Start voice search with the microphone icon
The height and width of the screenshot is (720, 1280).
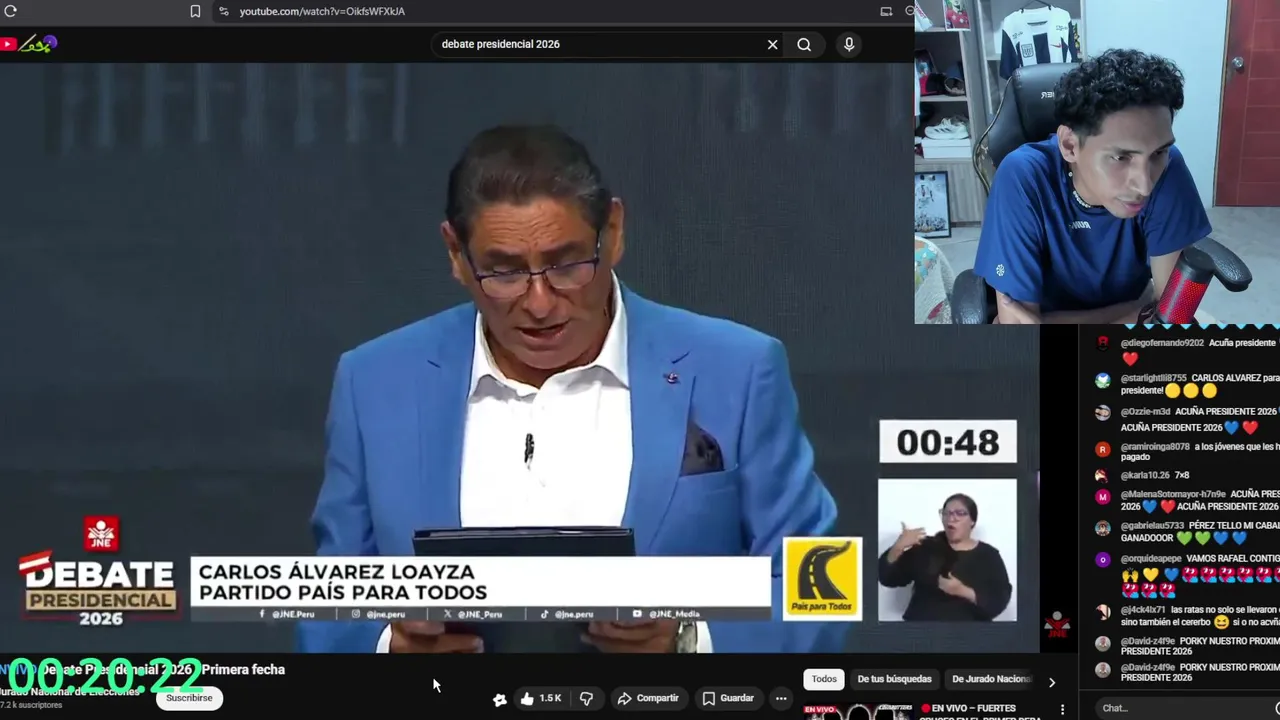click(x=849, y=44)
